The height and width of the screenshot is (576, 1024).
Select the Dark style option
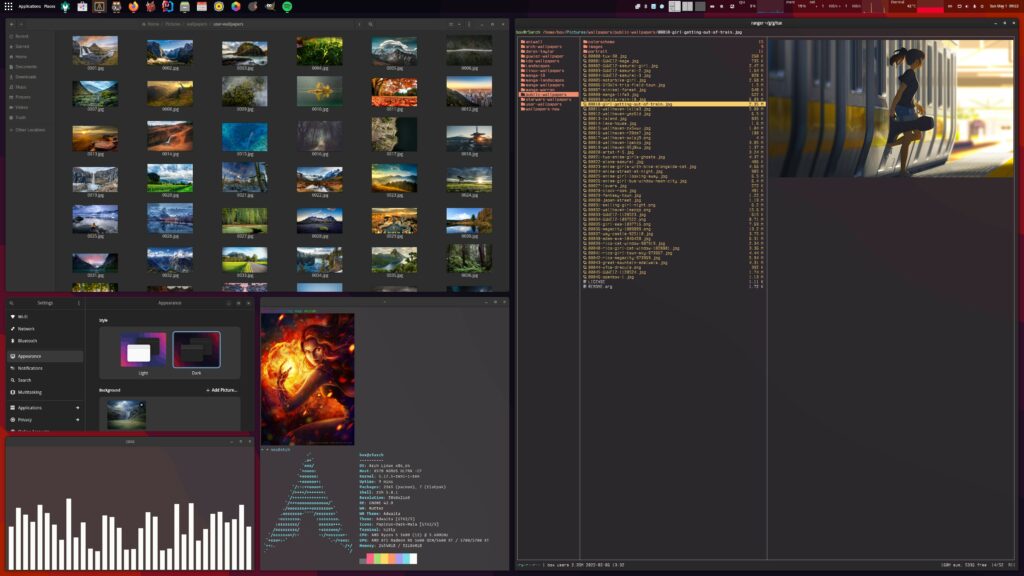[196, 351]
